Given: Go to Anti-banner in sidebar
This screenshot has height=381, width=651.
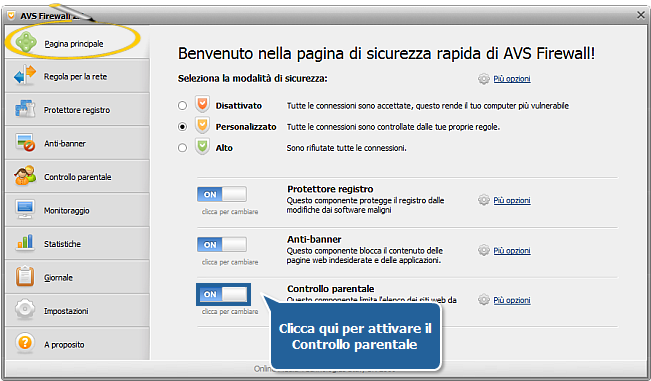Looking at the screenshot, I should coord(77,143).
